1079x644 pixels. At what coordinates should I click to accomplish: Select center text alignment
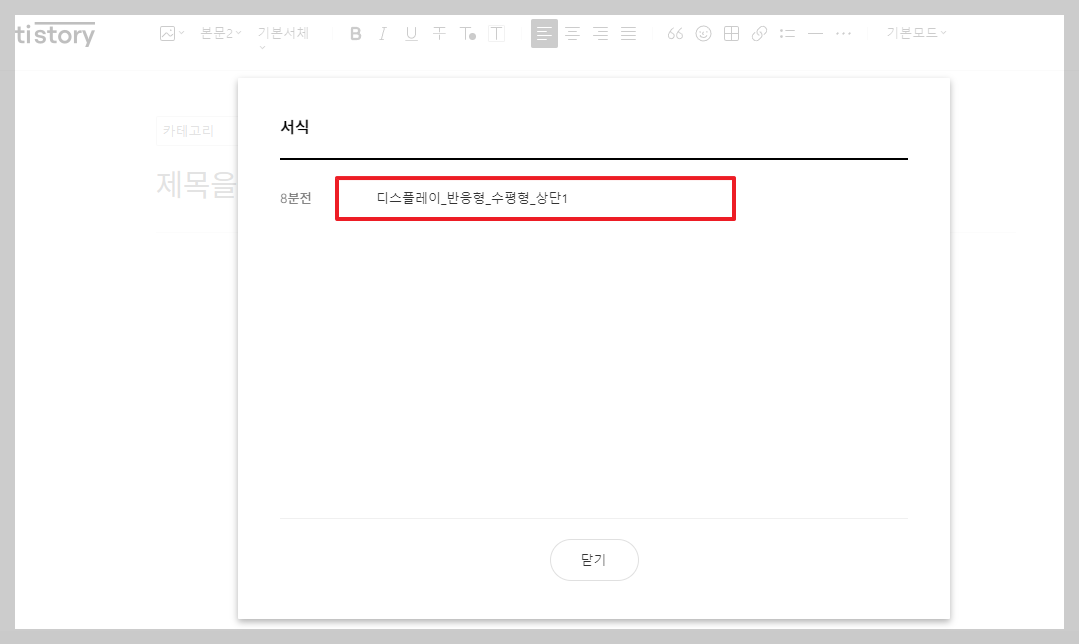coord(572,33)
